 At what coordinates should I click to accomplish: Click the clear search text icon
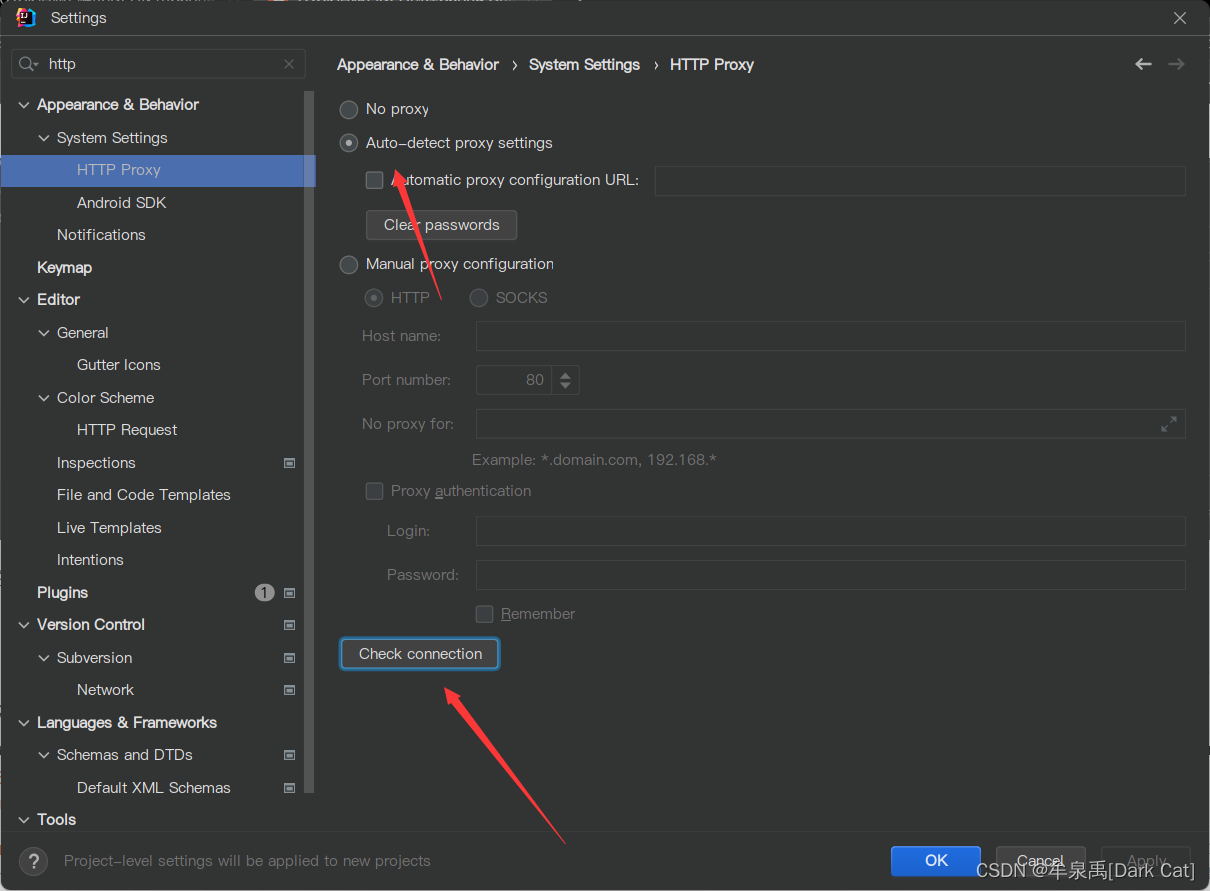pos(289,64)
